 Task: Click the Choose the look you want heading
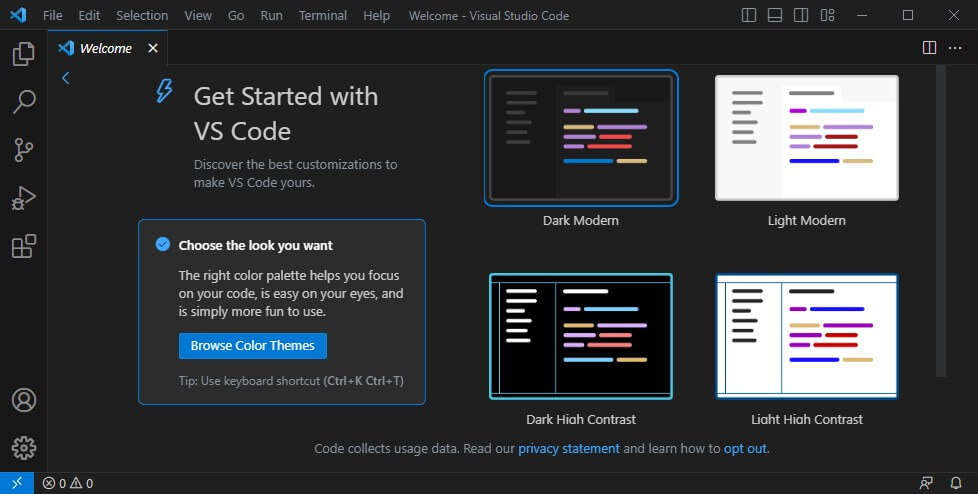tap(256, 246)
